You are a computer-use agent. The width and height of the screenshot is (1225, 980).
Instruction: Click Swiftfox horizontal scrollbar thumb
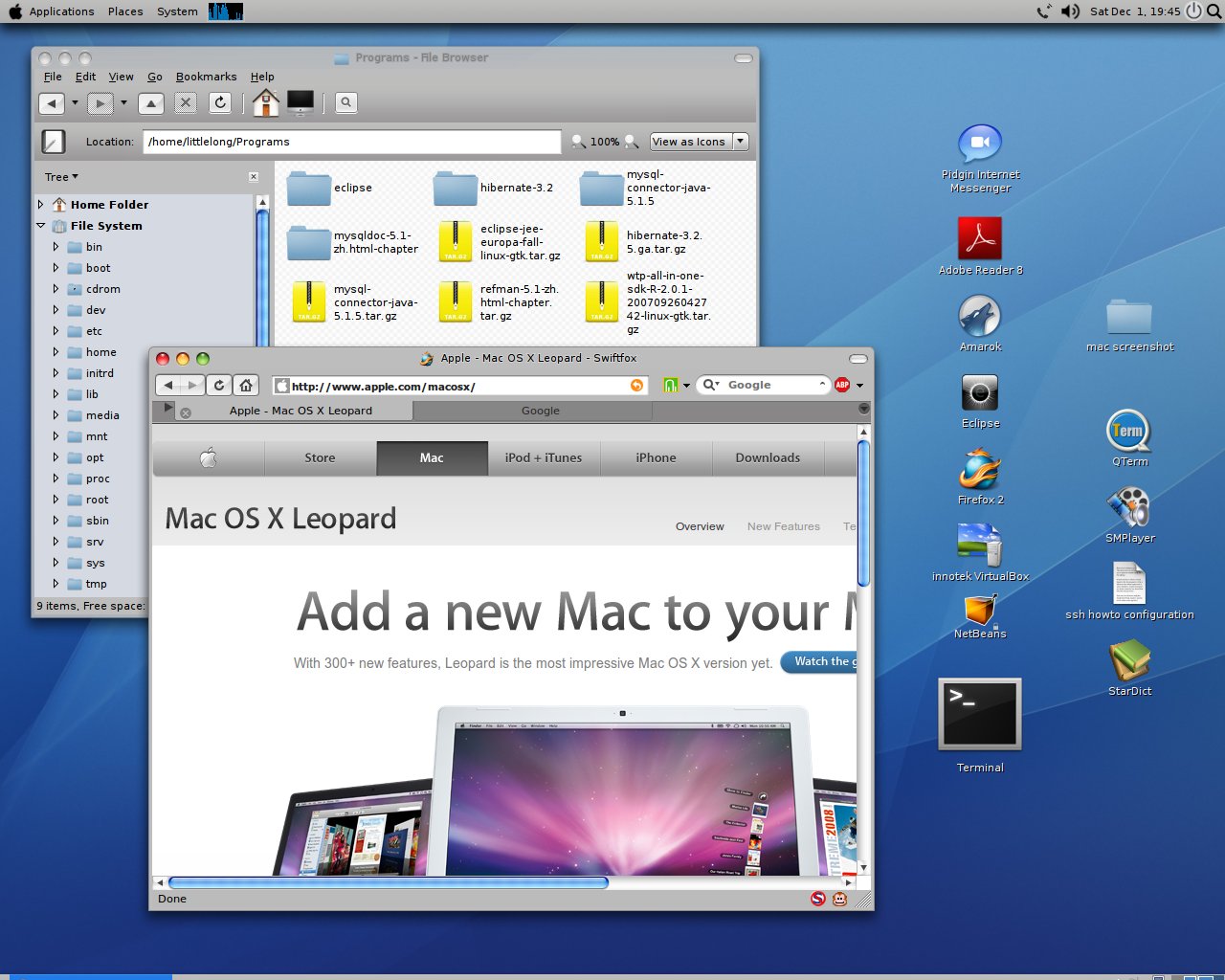(x=388, y=882)
